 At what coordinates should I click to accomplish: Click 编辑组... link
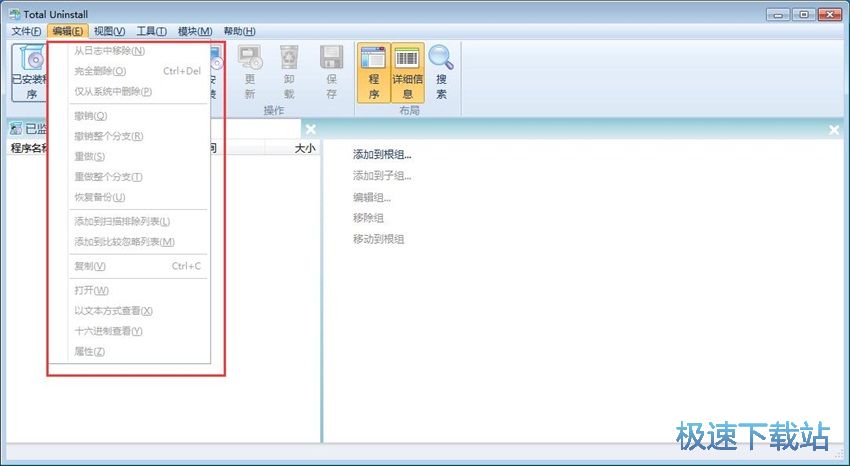[372, 198]
